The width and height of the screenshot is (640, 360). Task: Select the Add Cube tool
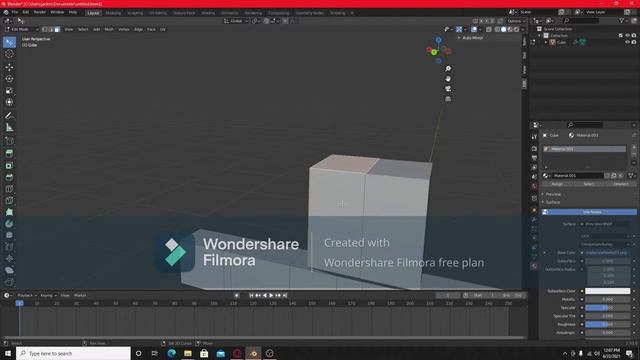(x=9, y=141)
